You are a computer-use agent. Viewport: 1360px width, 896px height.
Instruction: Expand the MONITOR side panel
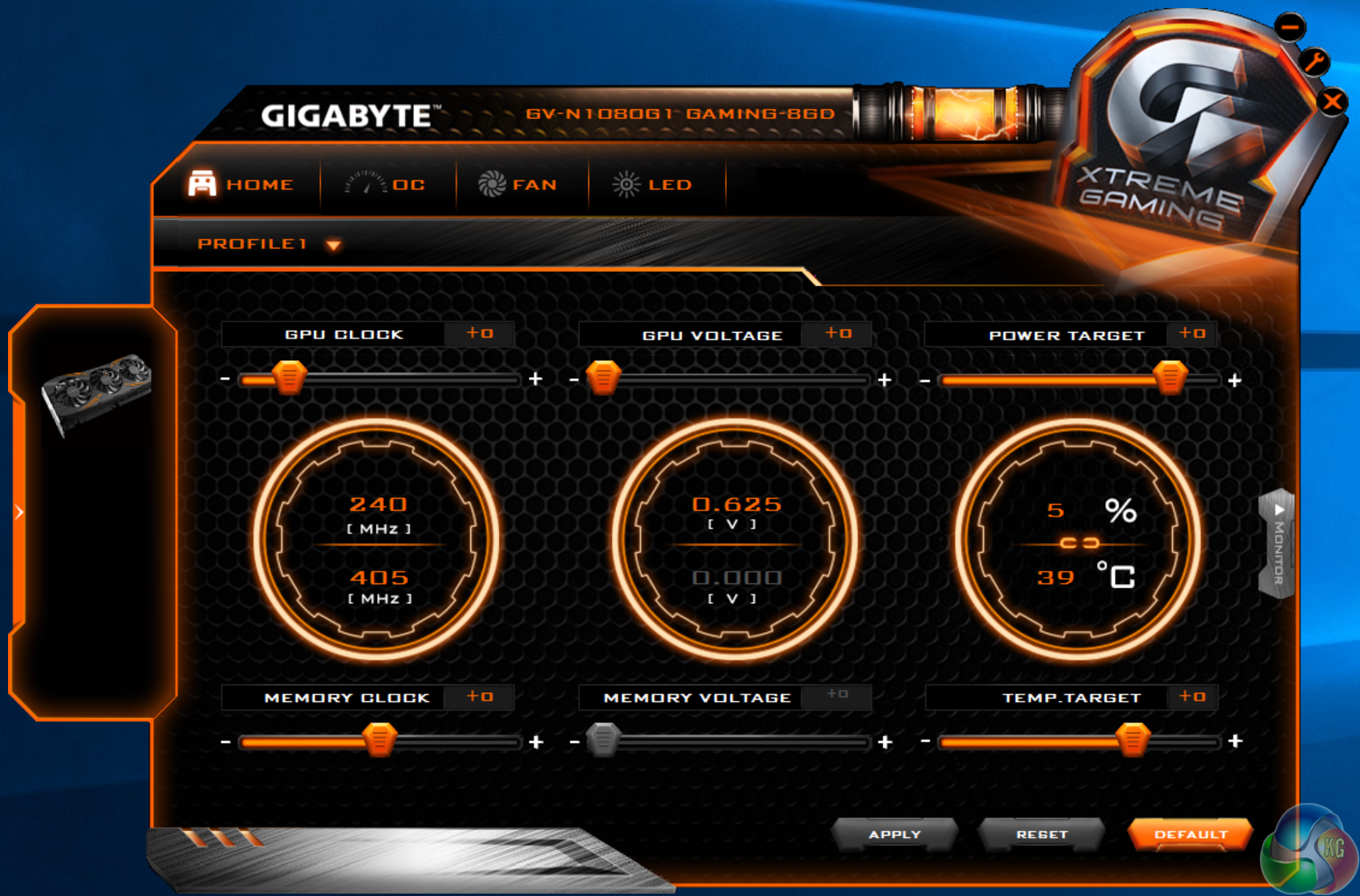[1278, 544]
